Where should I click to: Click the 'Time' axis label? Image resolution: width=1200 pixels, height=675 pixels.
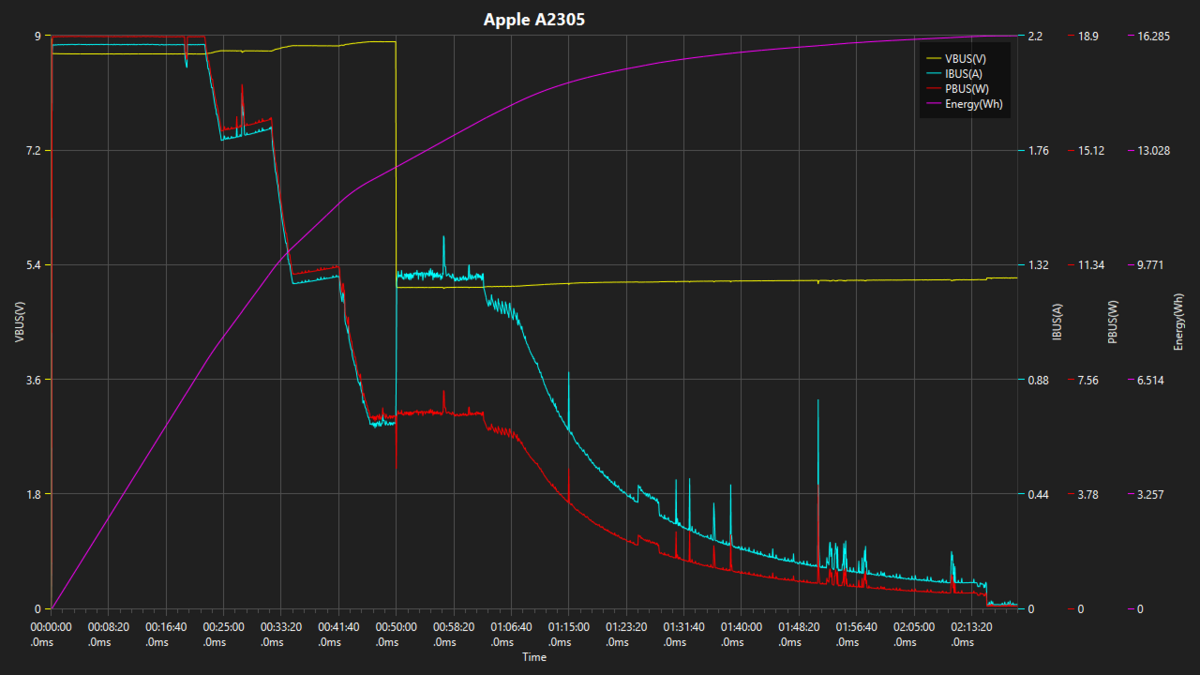coord(534,657)
